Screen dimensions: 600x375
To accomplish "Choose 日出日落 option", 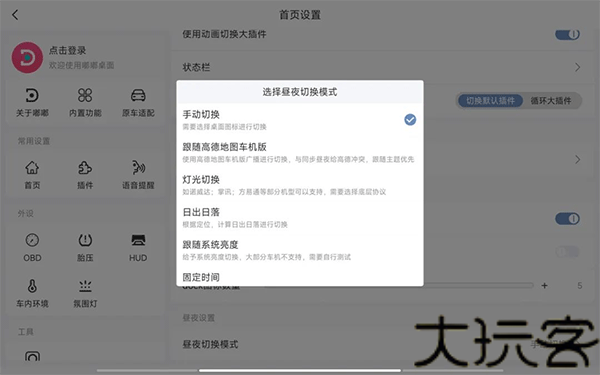I will (300, 217).
